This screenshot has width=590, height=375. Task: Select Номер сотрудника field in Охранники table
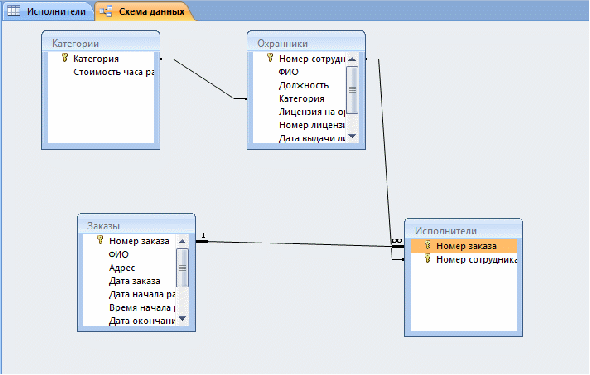[x=312, y=59]
